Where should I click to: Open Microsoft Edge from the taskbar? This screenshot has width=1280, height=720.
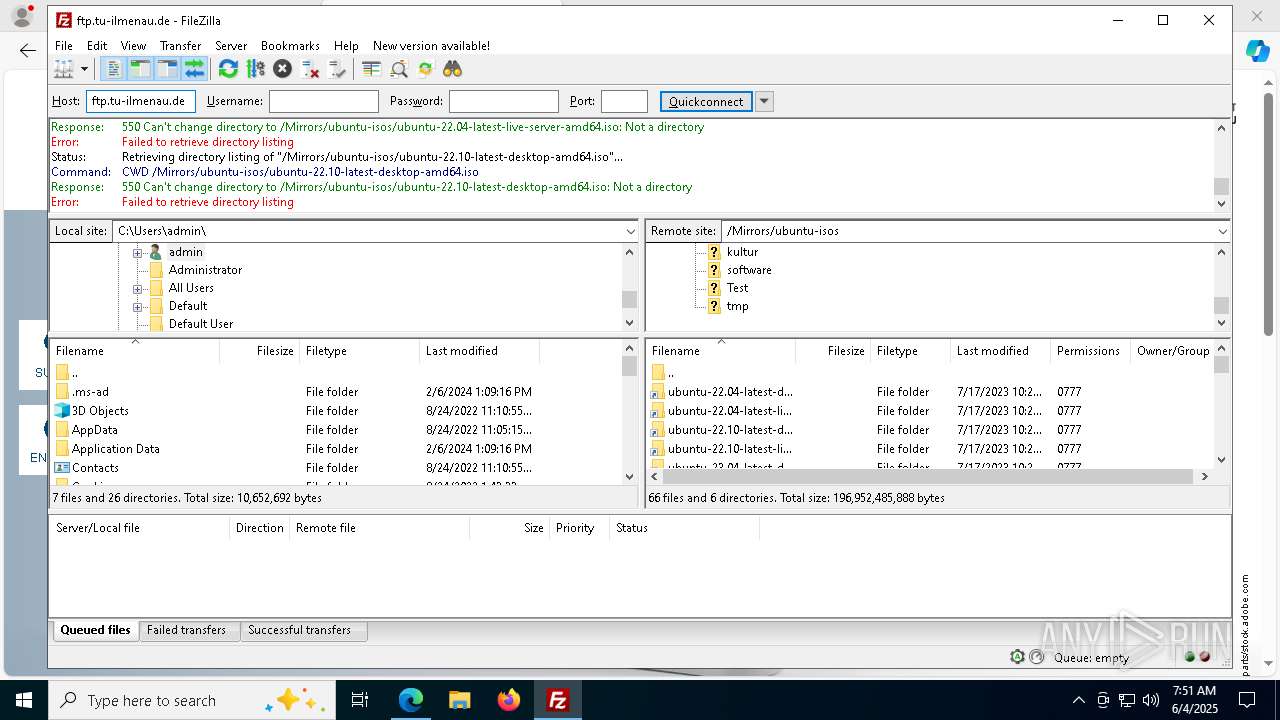pyautogui.click(x=411, y=700)
